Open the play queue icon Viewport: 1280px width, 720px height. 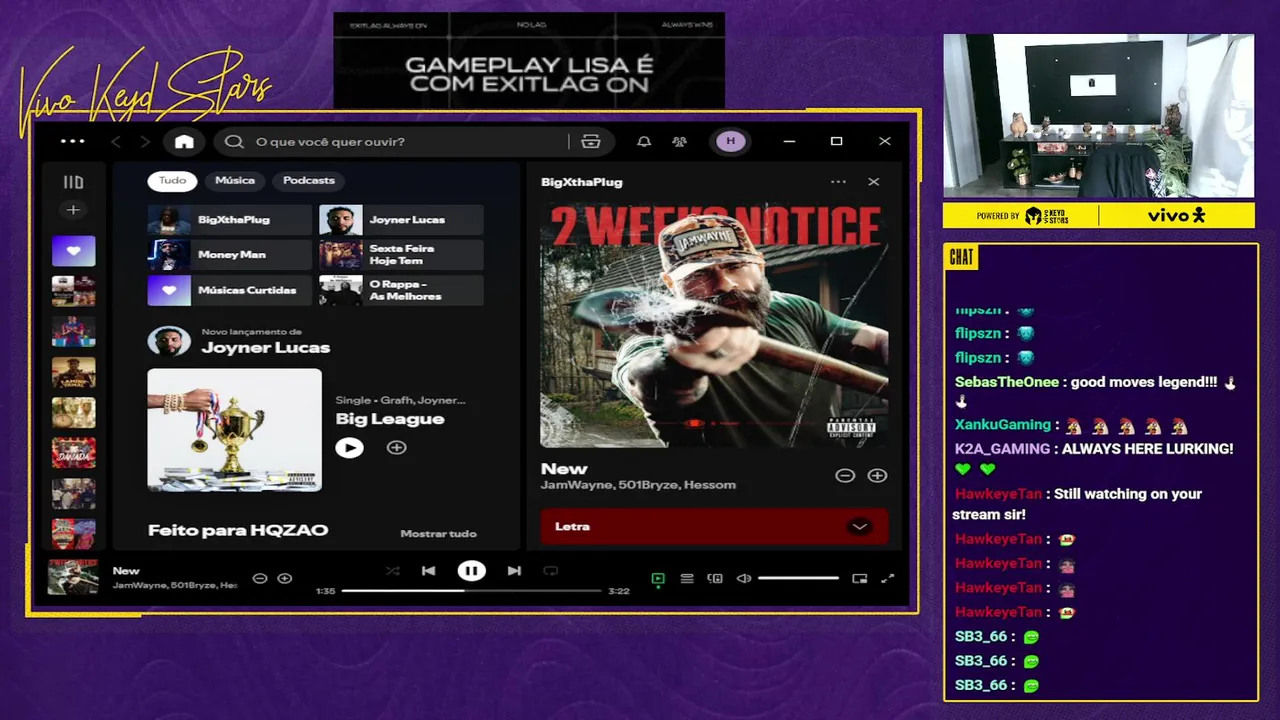click(687, 579)
